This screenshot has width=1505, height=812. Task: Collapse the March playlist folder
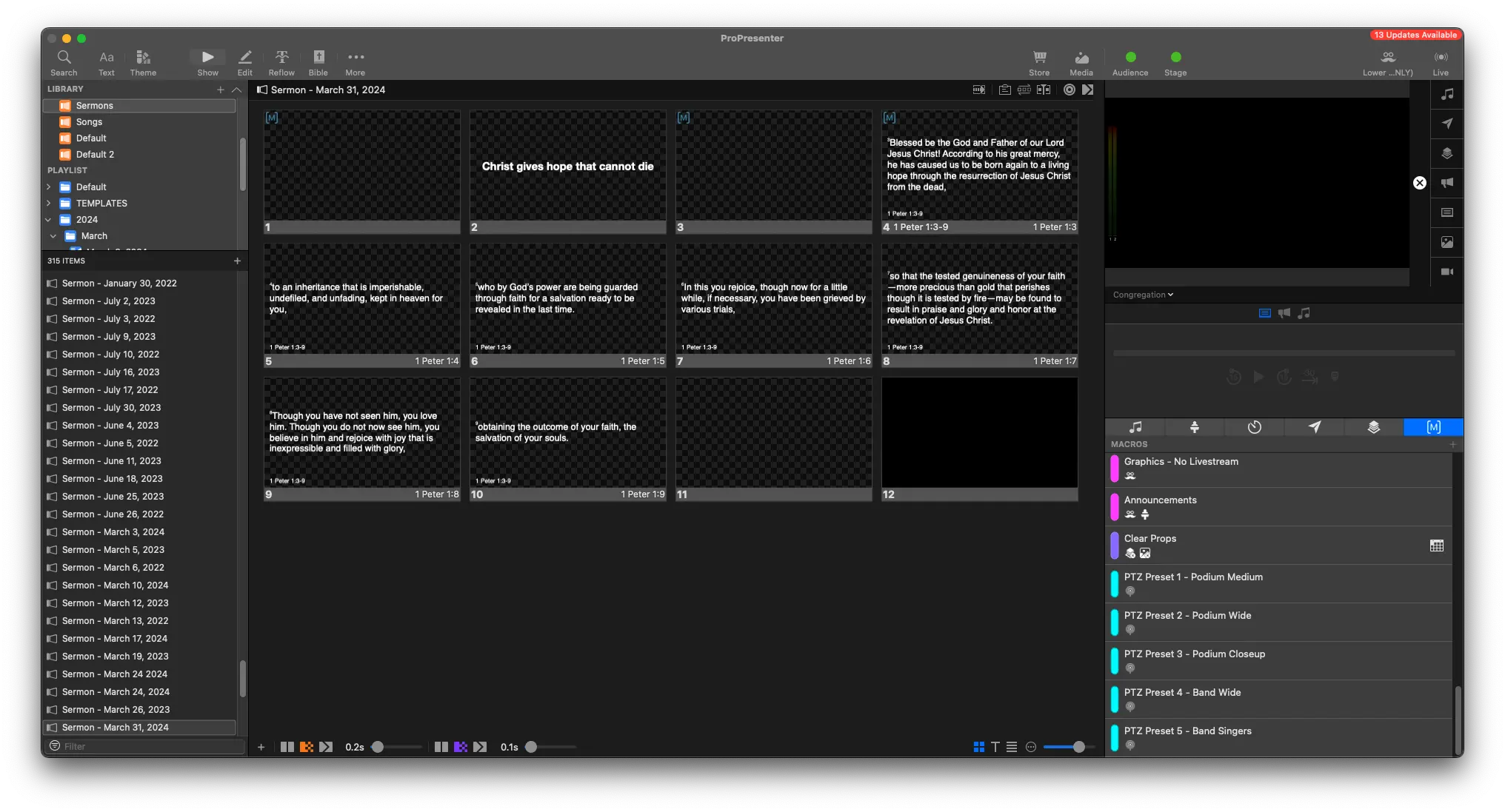point(53,236)
